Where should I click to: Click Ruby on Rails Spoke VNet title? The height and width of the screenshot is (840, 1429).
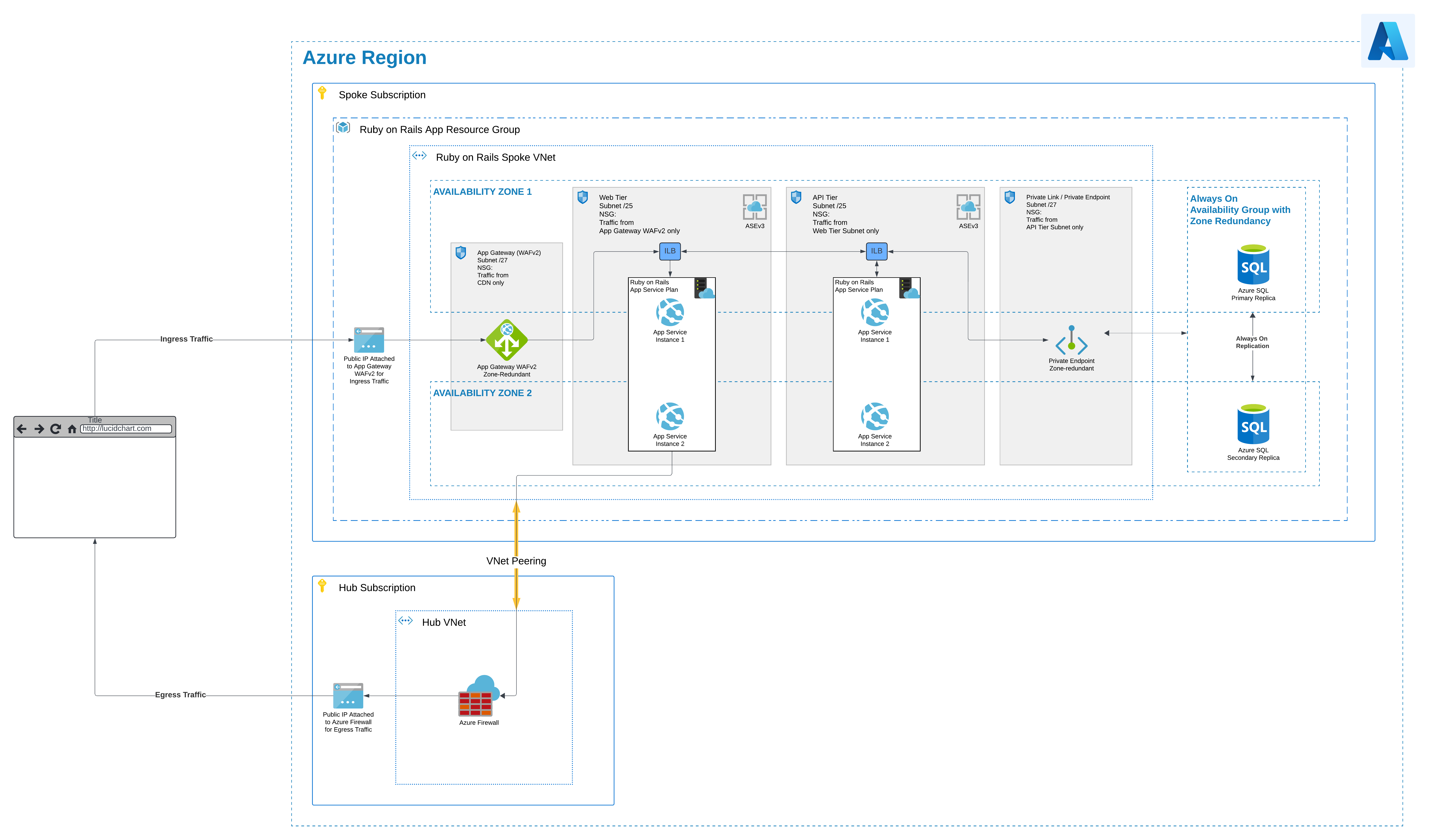pos(496,158)
